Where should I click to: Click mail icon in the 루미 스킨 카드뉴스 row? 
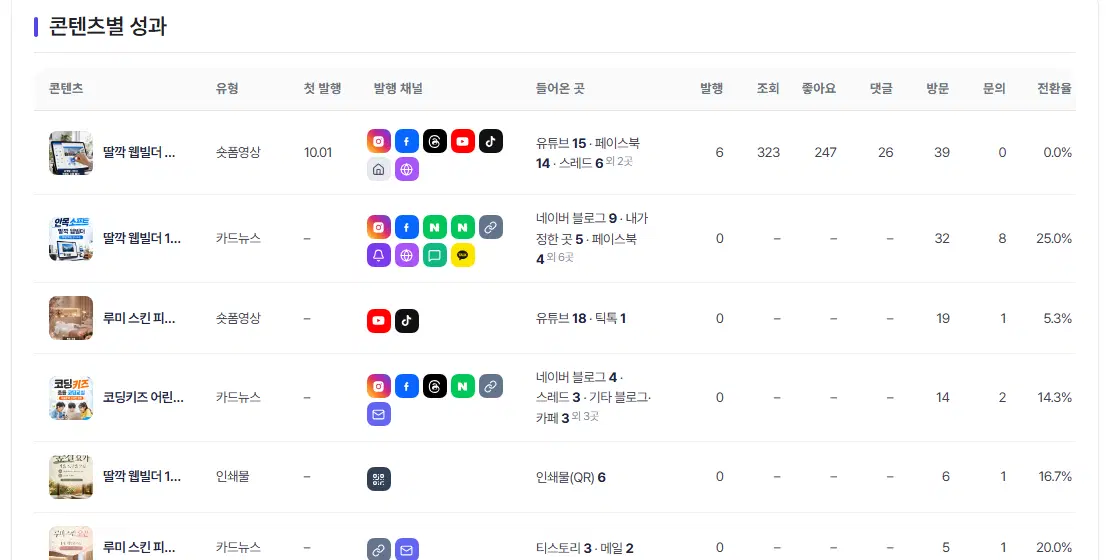[x=406, y=549]
